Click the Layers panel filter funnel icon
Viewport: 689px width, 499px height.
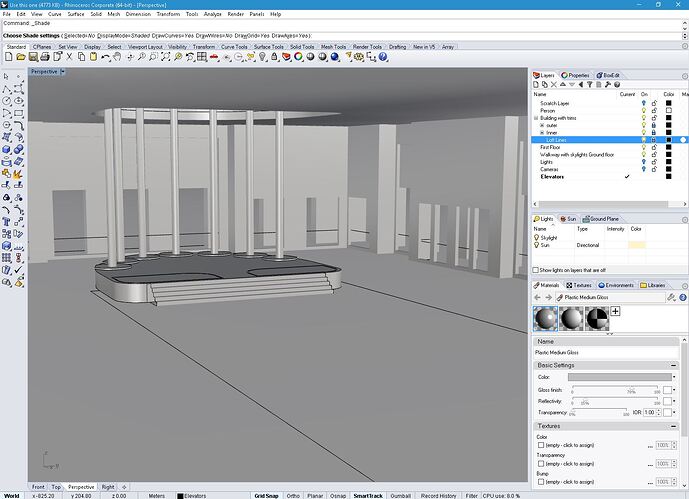(x=590, y=84)
